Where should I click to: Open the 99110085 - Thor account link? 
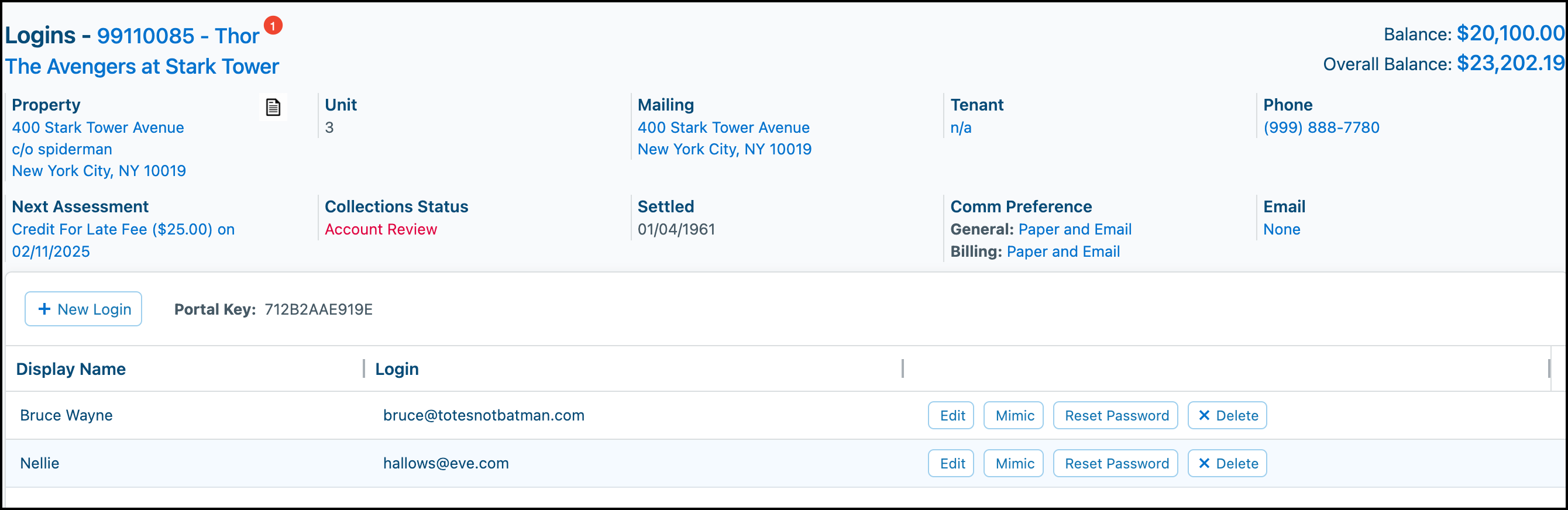coord(178,36)
